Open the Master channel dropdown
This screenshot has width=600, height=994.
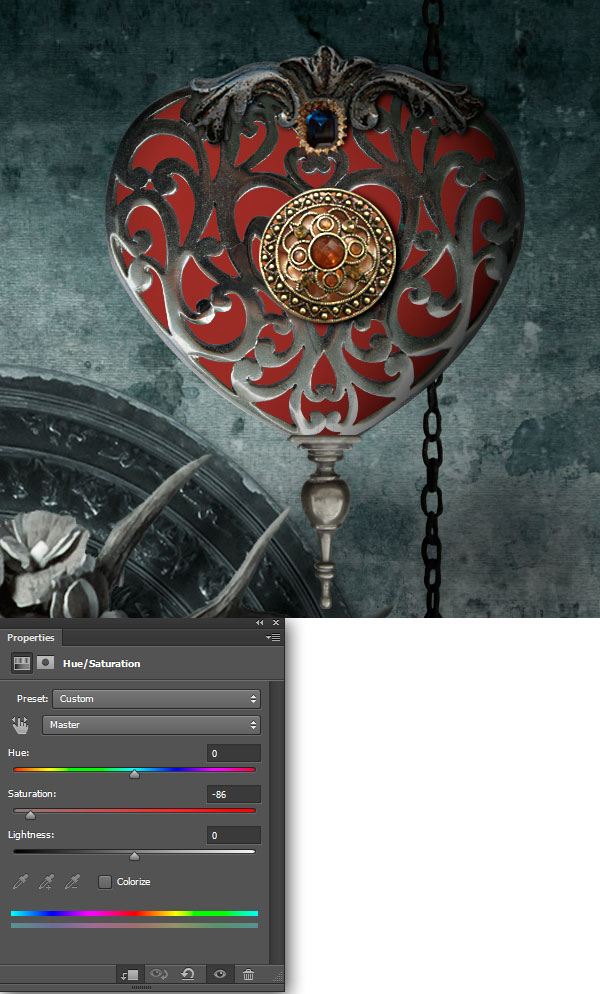151,725
